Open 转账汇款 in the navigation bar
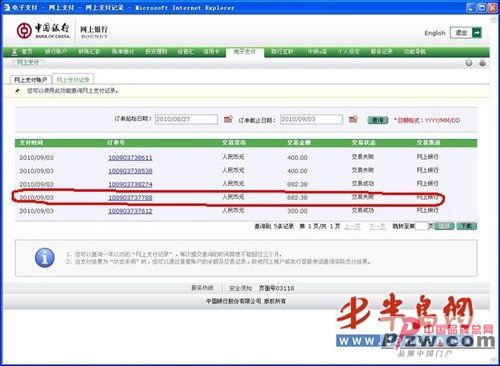Viewport: 500px width, 366px height. pos(89,52)
